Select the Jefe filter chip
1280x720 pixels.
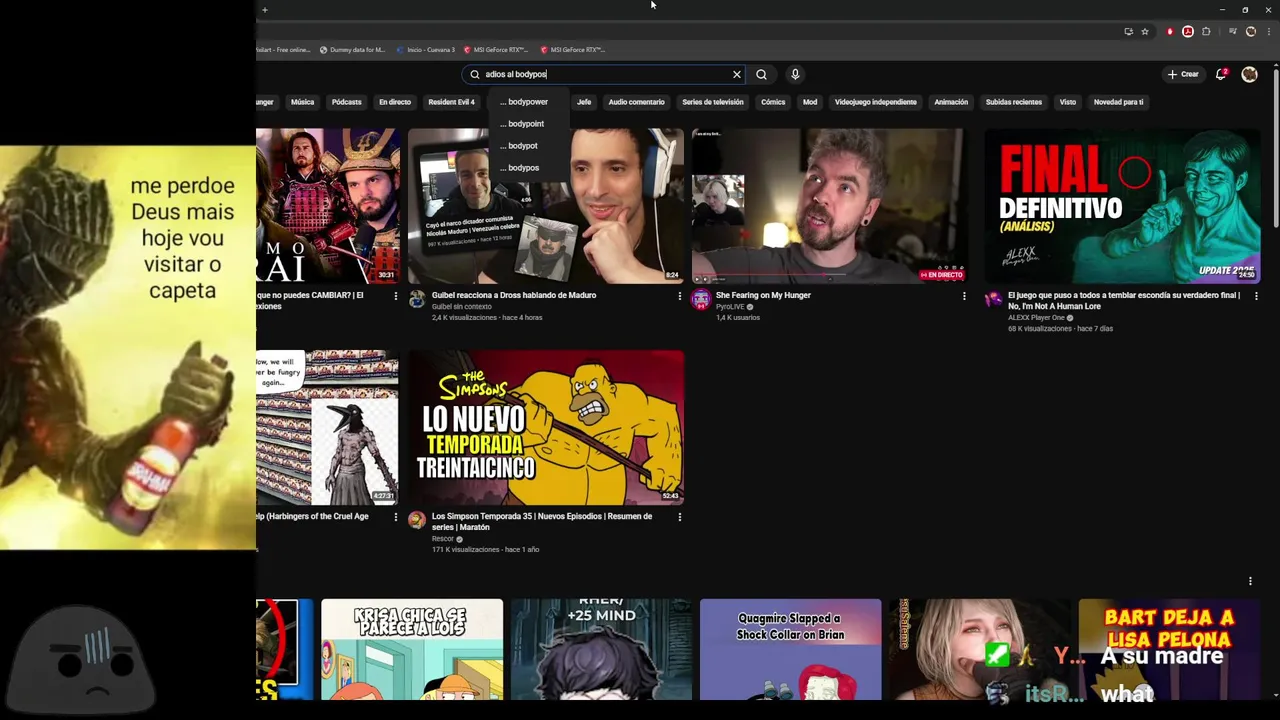pyautogui.click(x=584, y=102)
